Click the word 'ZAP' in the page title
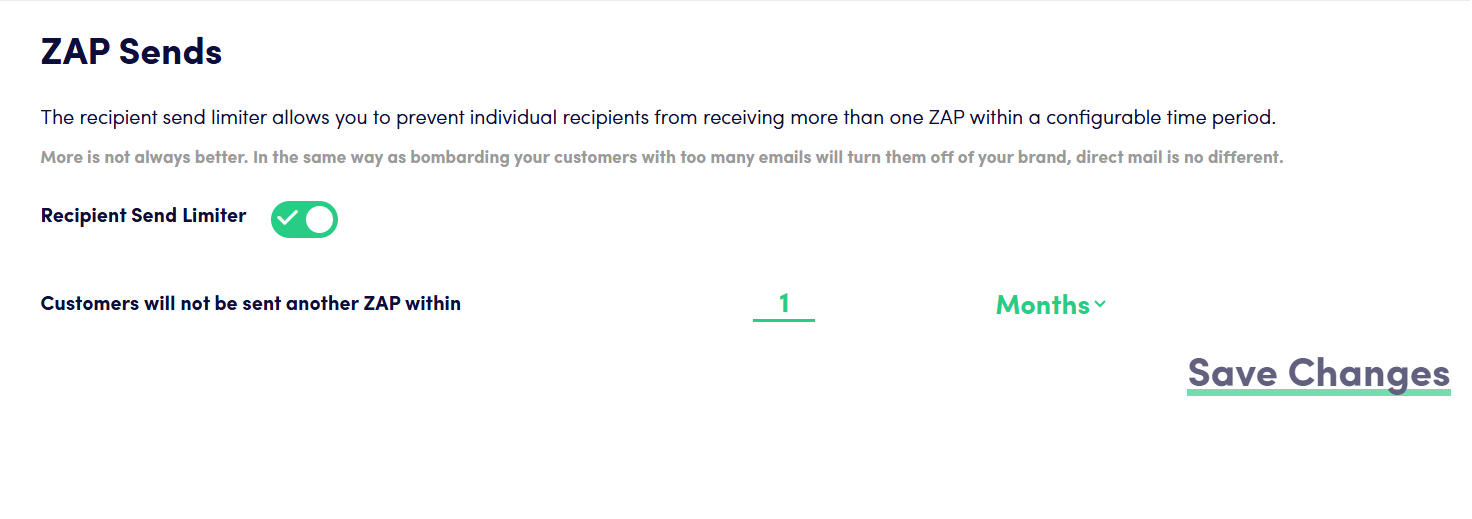1472x519 pixels. pos(76,51)
